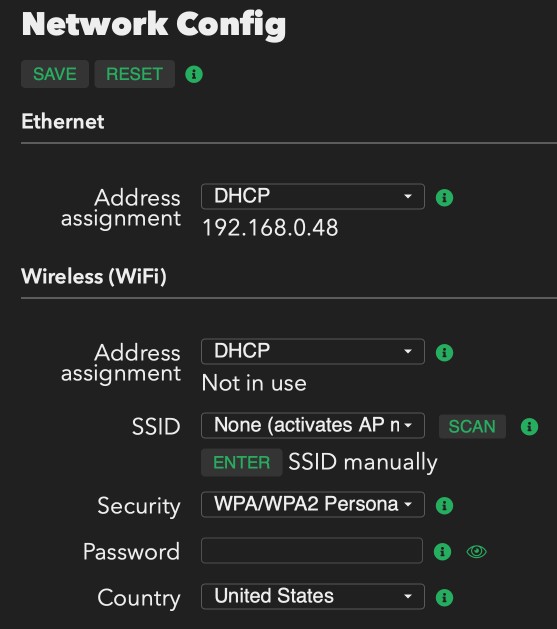Click the info icon beside SCAN button
Viewport: 557px width, 629px height.
[529, 426]
